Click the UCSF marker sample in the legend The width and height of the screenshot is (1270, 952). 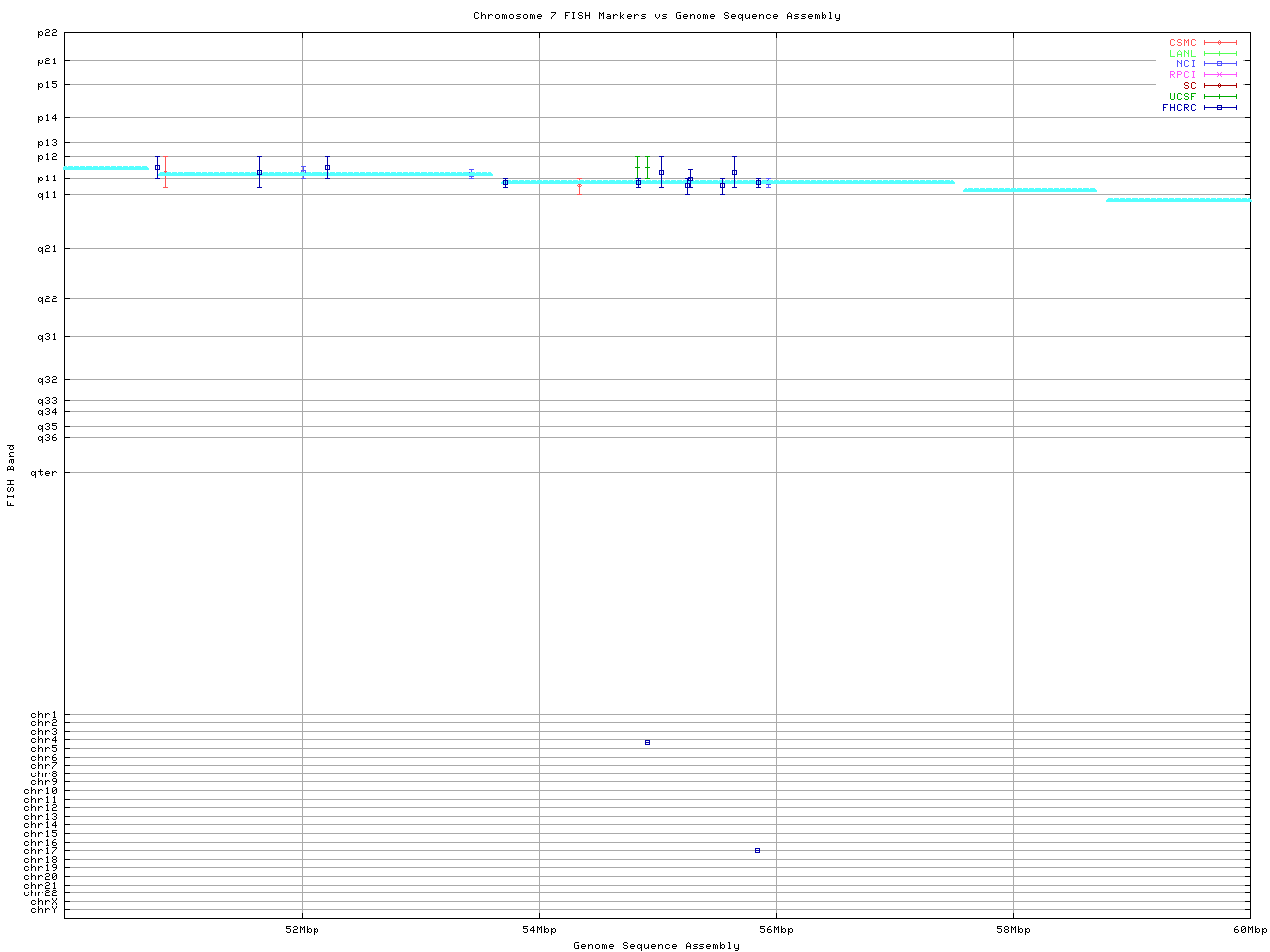[x=1219, y=96]
